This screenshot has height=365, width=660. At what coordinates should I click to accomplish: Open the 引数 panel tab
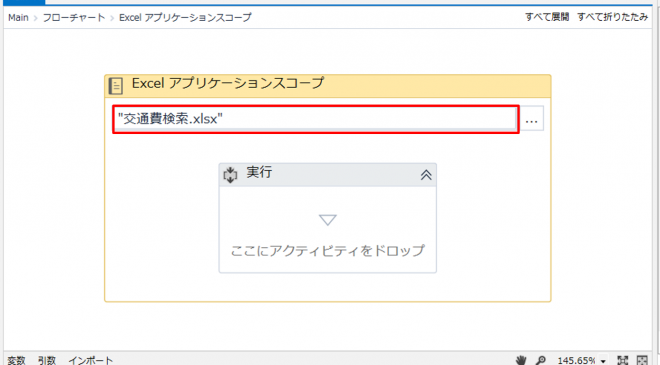(47, 360)
